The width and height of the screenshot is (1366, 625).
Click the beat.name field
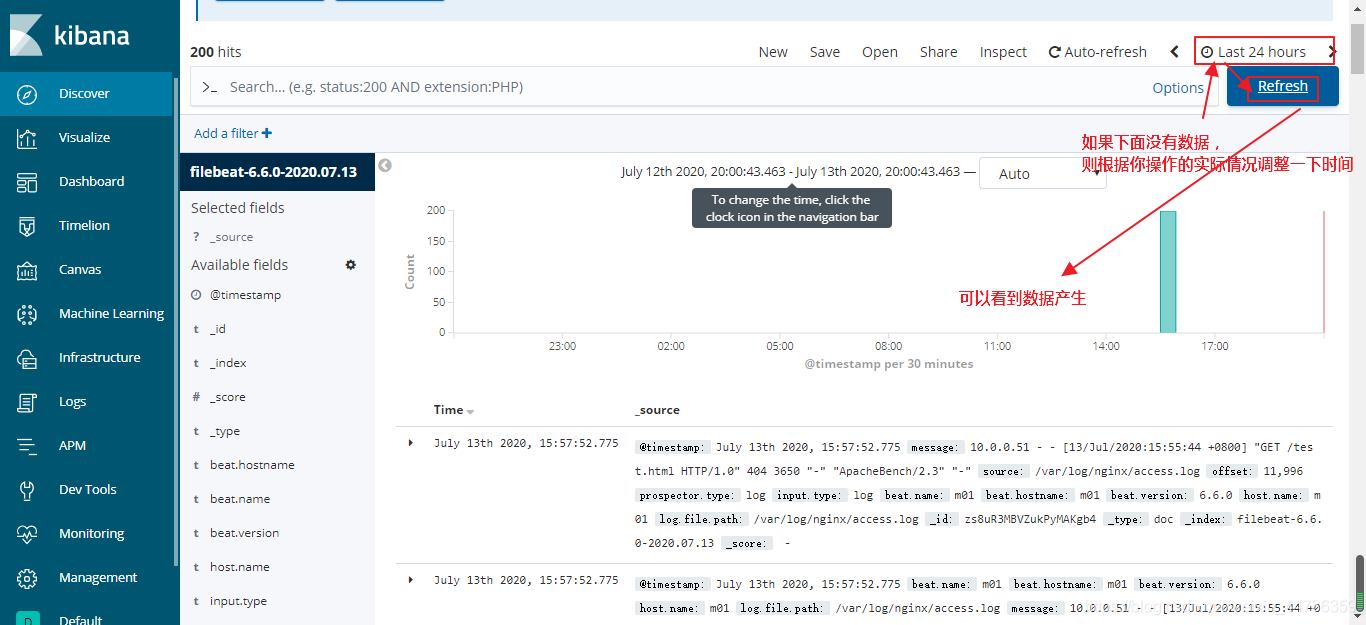click(240, 499)
